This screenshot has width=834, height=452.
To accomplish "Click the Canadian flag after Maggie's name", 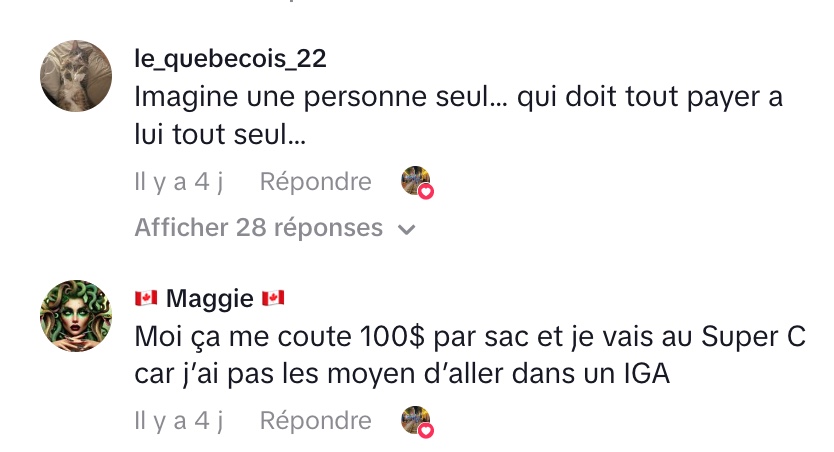I will point(273,298).
